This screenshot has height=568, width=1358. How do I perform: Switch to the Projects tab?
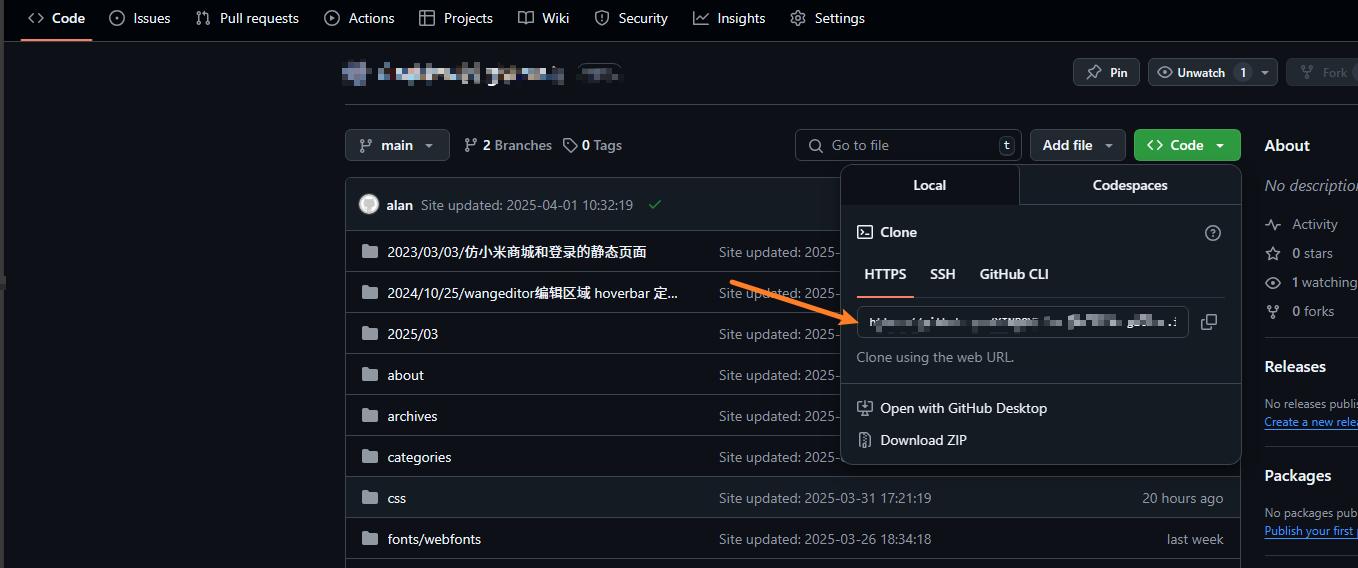point(455,18)
